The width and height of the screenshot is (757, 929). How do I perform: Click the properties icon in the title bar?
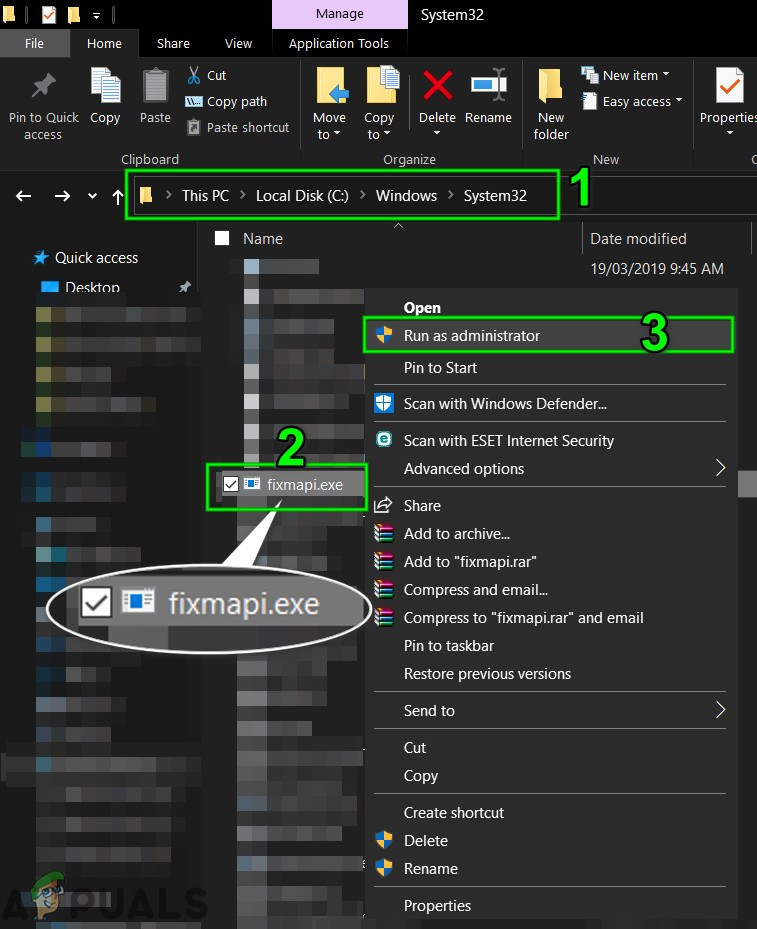[49, 14]
